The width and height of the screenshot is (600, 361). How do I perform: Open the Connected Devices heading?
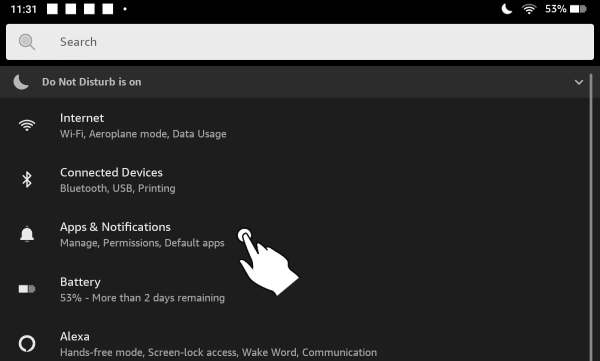coord(111,172)
